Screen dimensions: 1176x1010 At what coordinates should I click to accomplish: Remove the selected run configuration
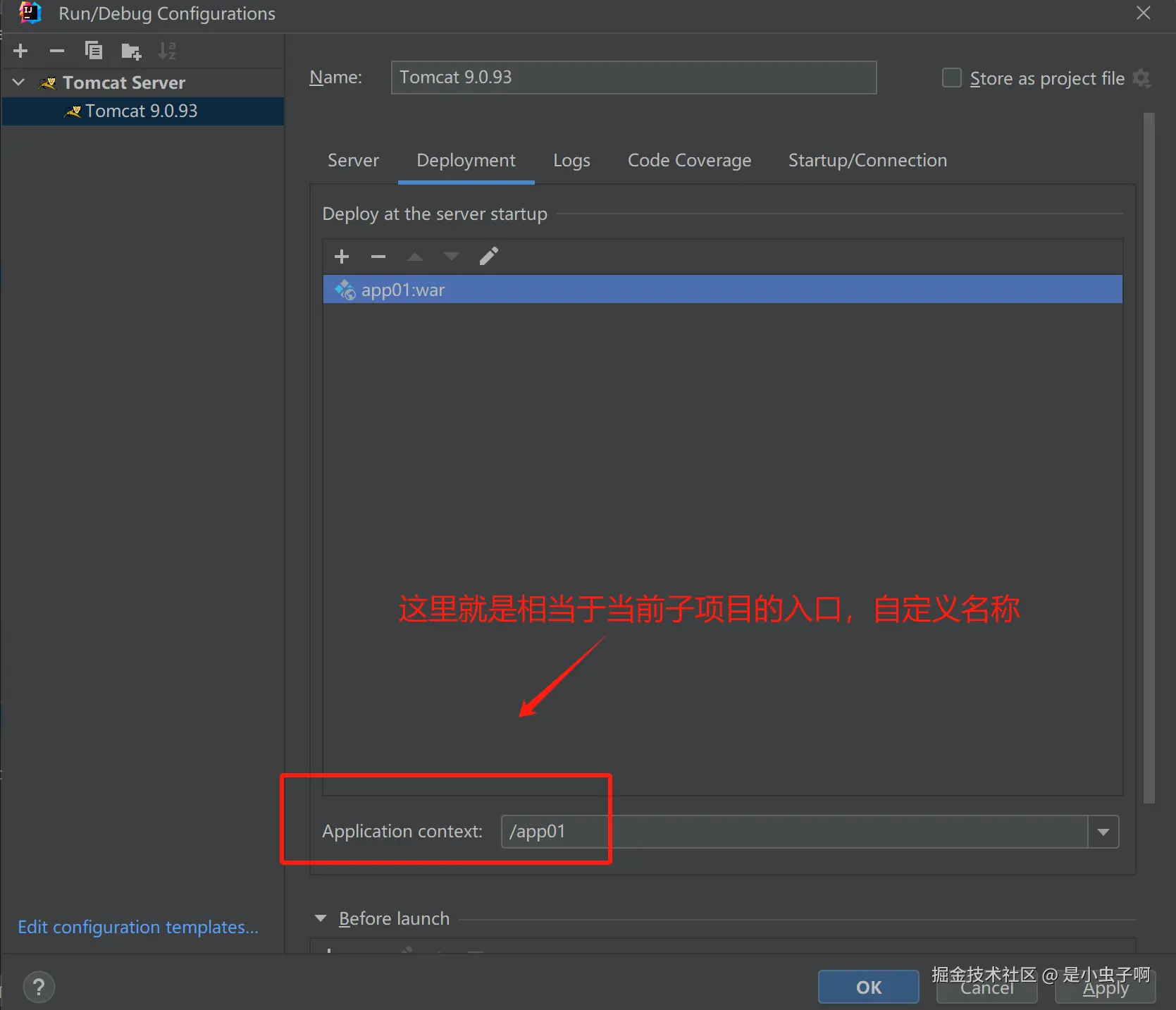tap(57, 51)
